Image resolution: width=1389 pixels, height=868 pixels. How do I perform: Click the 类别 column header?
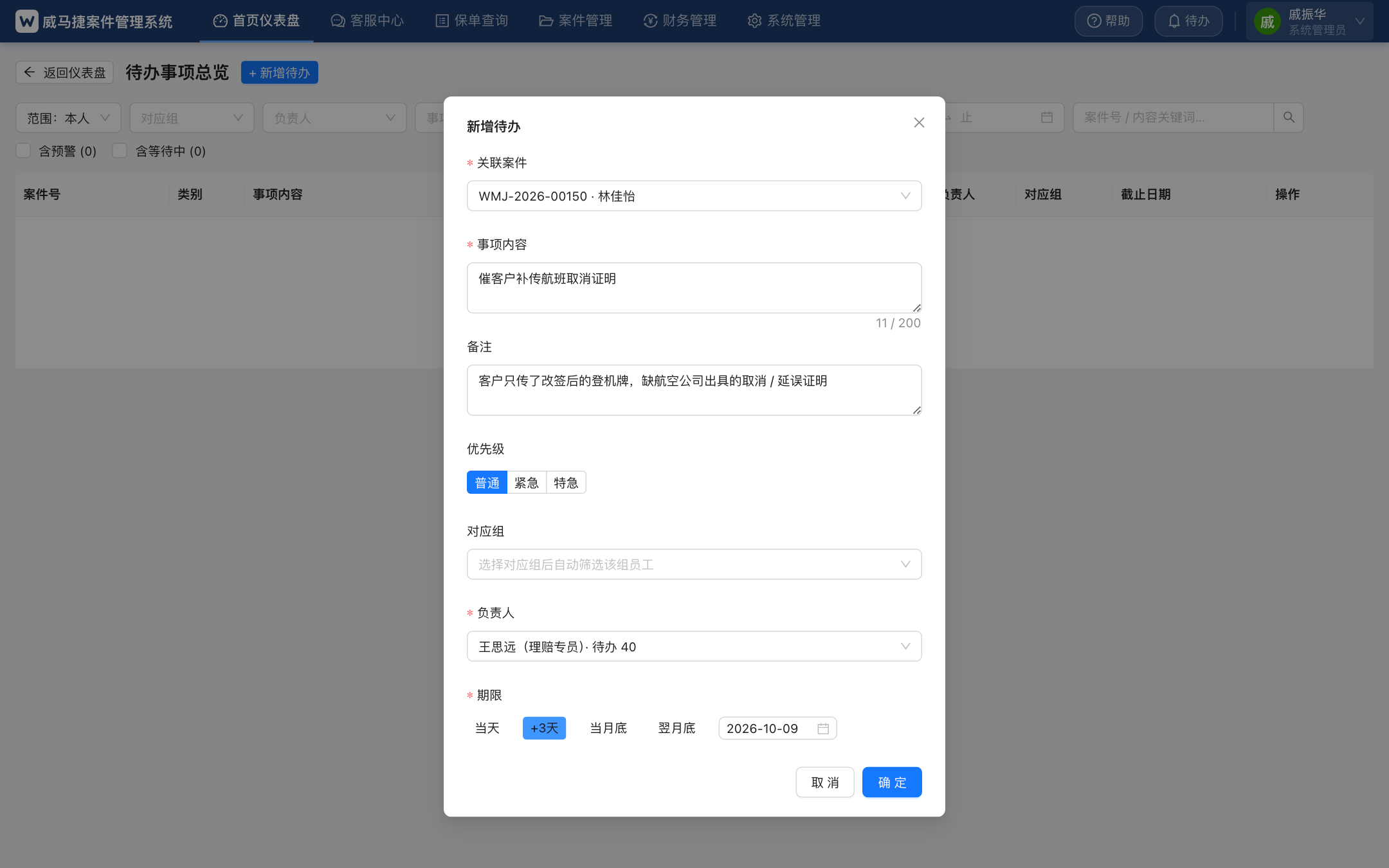click(x=190, y=194)
